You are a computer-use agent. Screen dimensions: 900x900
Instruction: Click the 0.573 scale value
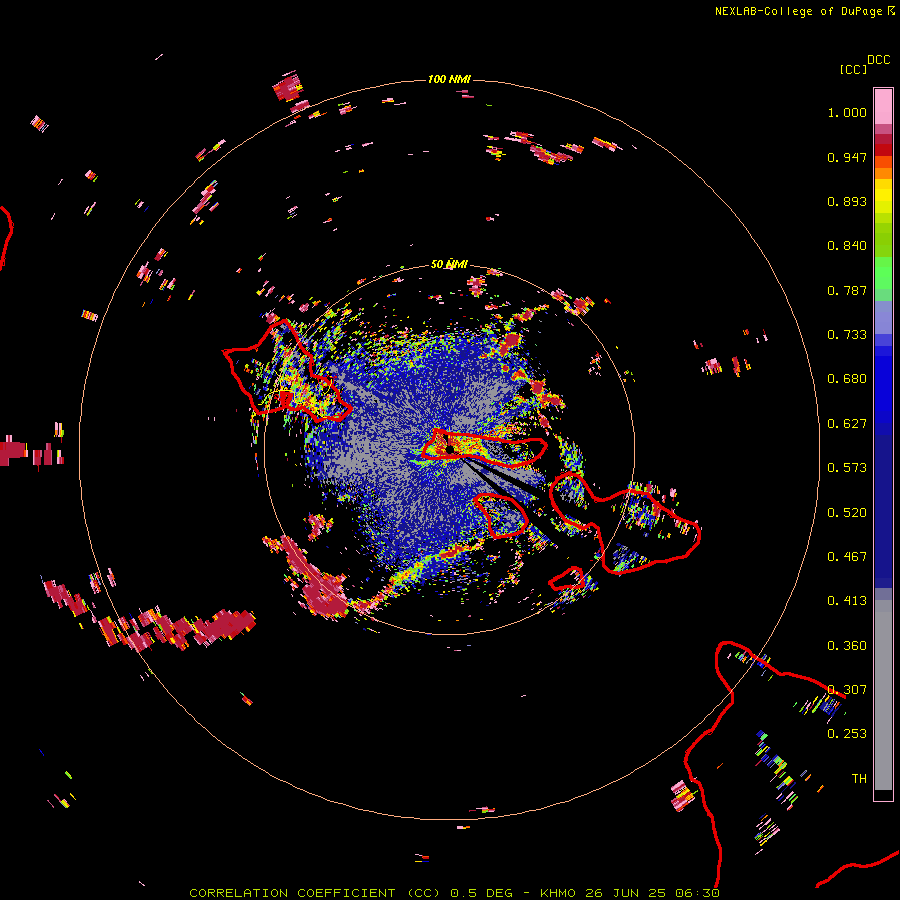coord(847,468)
